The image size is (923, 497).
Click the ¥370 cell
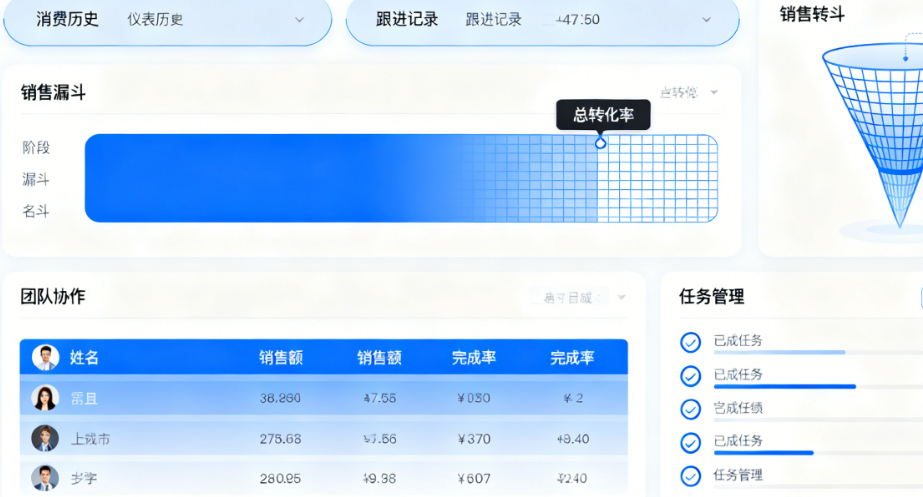click(474, 439)
